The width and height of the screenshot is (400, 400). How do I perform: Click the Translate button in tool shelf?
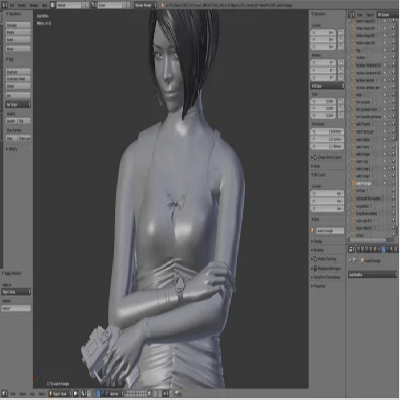[x=18, y=25]
